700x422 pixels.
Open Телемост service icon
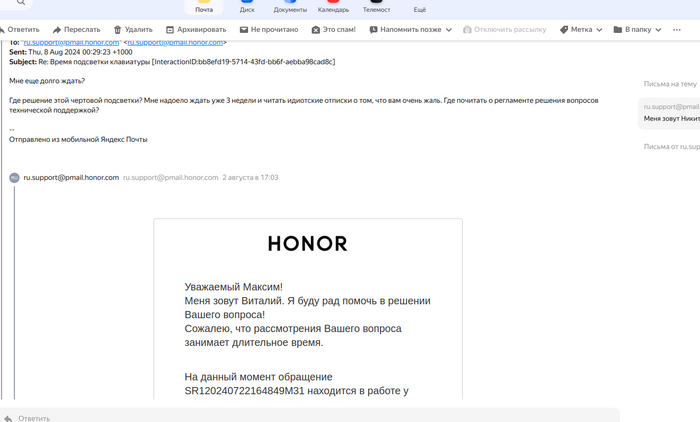pos(376,6)
